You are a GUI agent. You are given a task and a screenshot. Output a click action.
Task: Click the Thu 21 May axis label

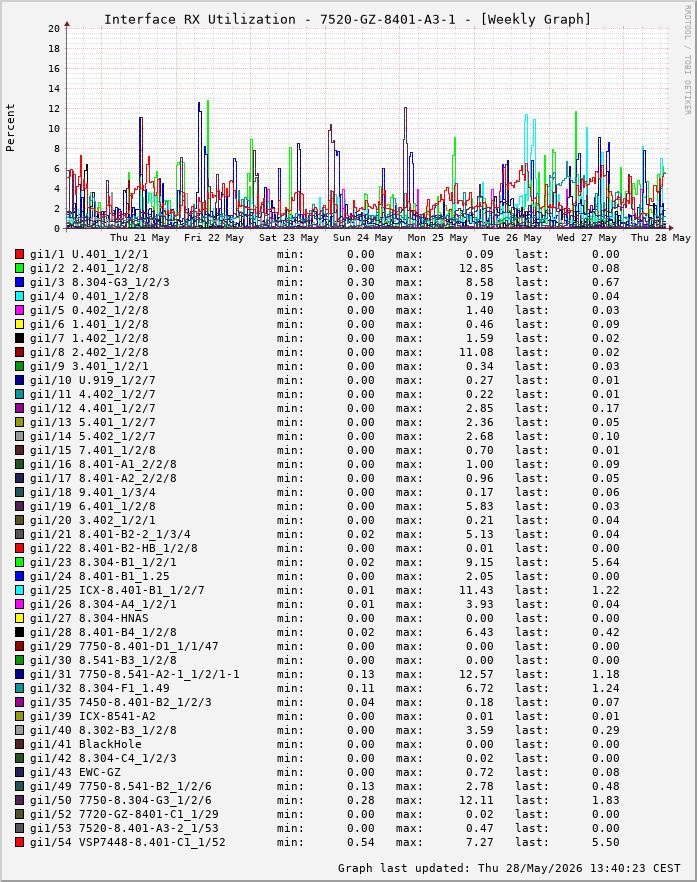[x=140, y=237]
